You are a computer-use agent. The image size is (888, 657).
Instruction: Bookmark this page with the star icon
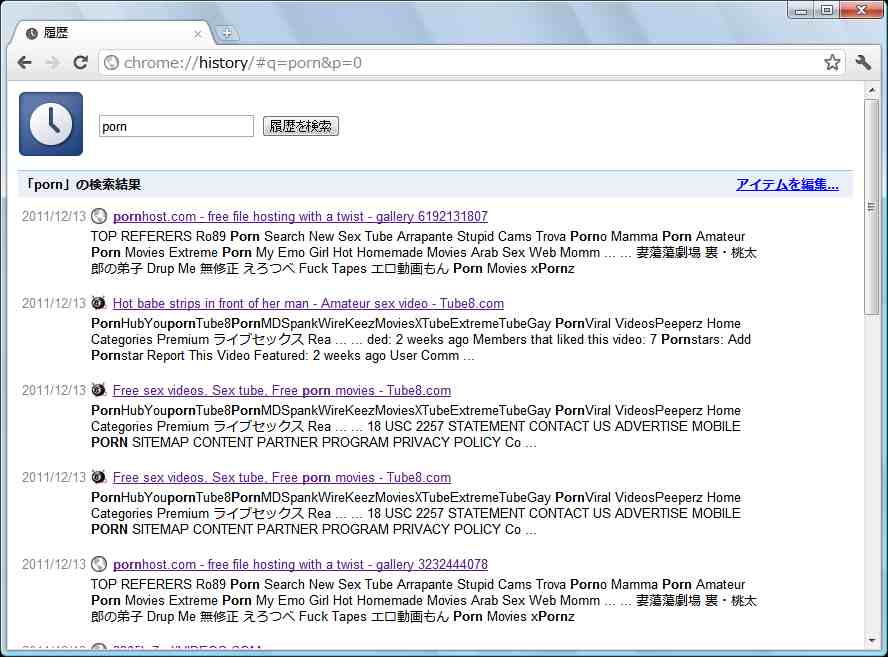click(x=832, y=62)
